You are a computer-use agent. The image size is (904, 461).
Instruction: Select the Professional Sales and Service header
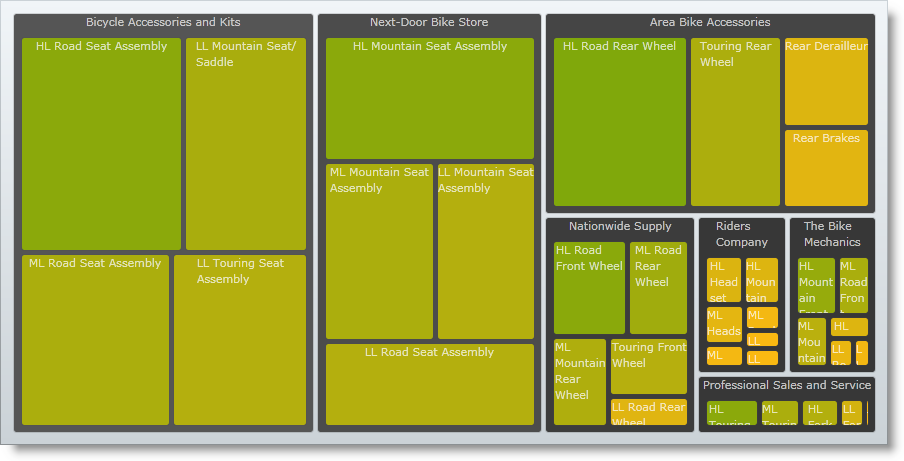pos(787,385)
